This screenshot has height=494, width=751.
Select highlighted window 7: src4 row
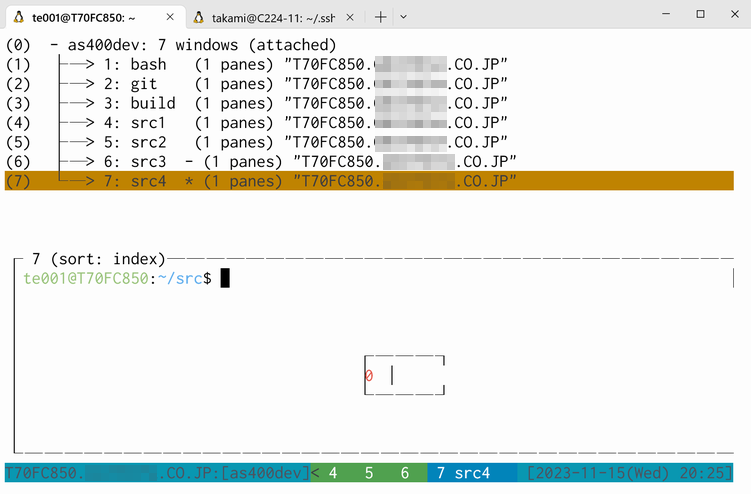(x=369, y=181)
